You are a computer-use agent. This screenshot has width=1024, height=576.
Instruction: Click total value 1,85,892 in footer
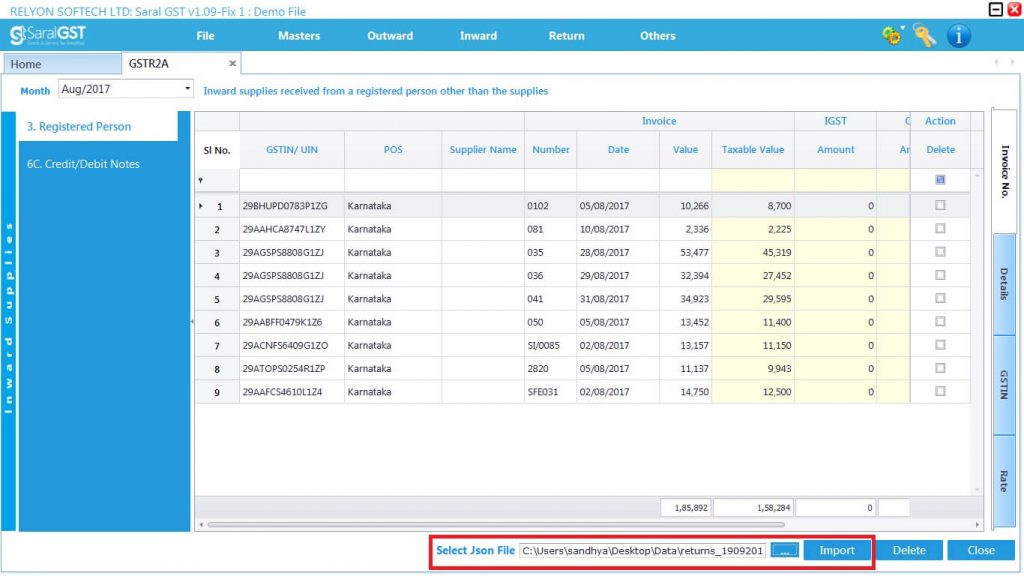[x=686, y=507]
